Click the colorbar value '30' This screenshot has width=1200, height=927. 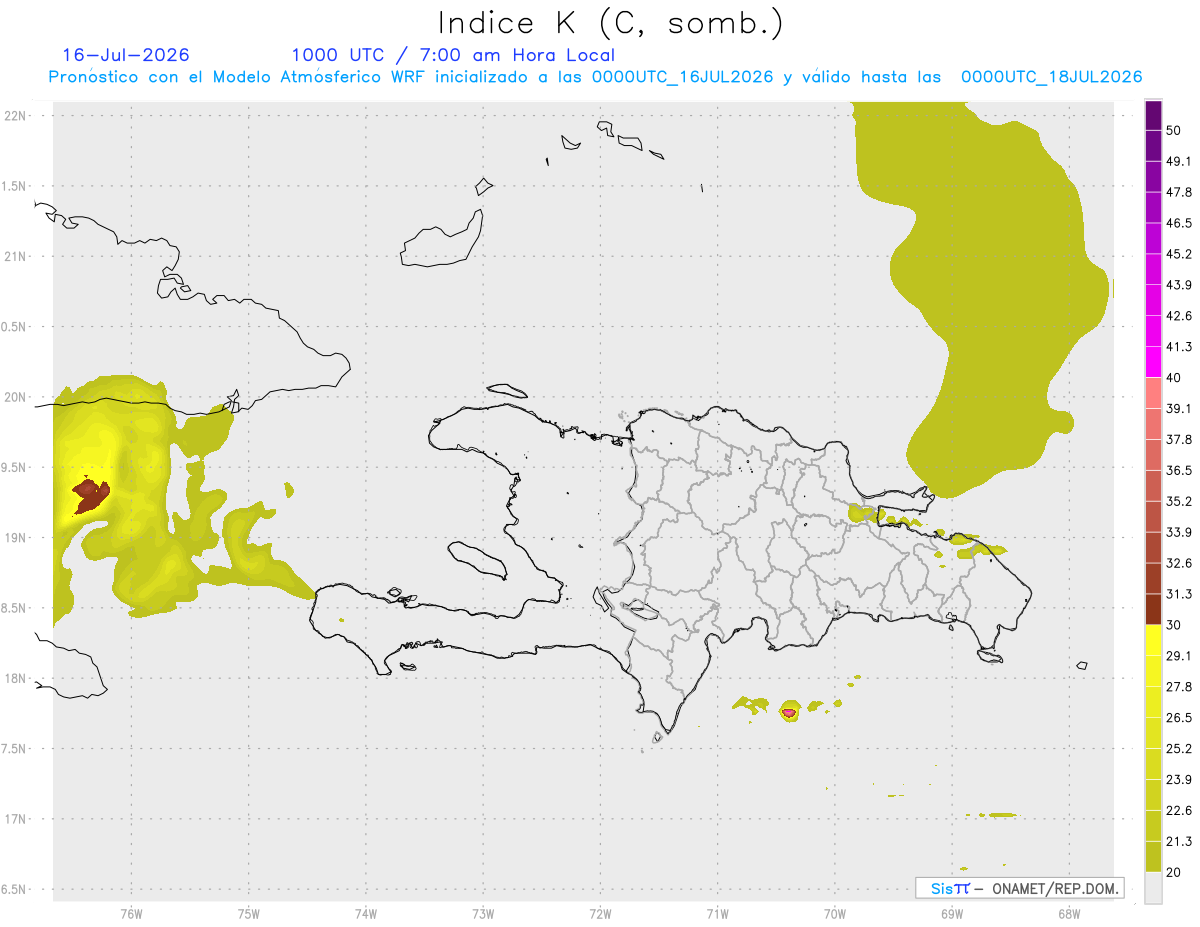[x=1175, y=625]
